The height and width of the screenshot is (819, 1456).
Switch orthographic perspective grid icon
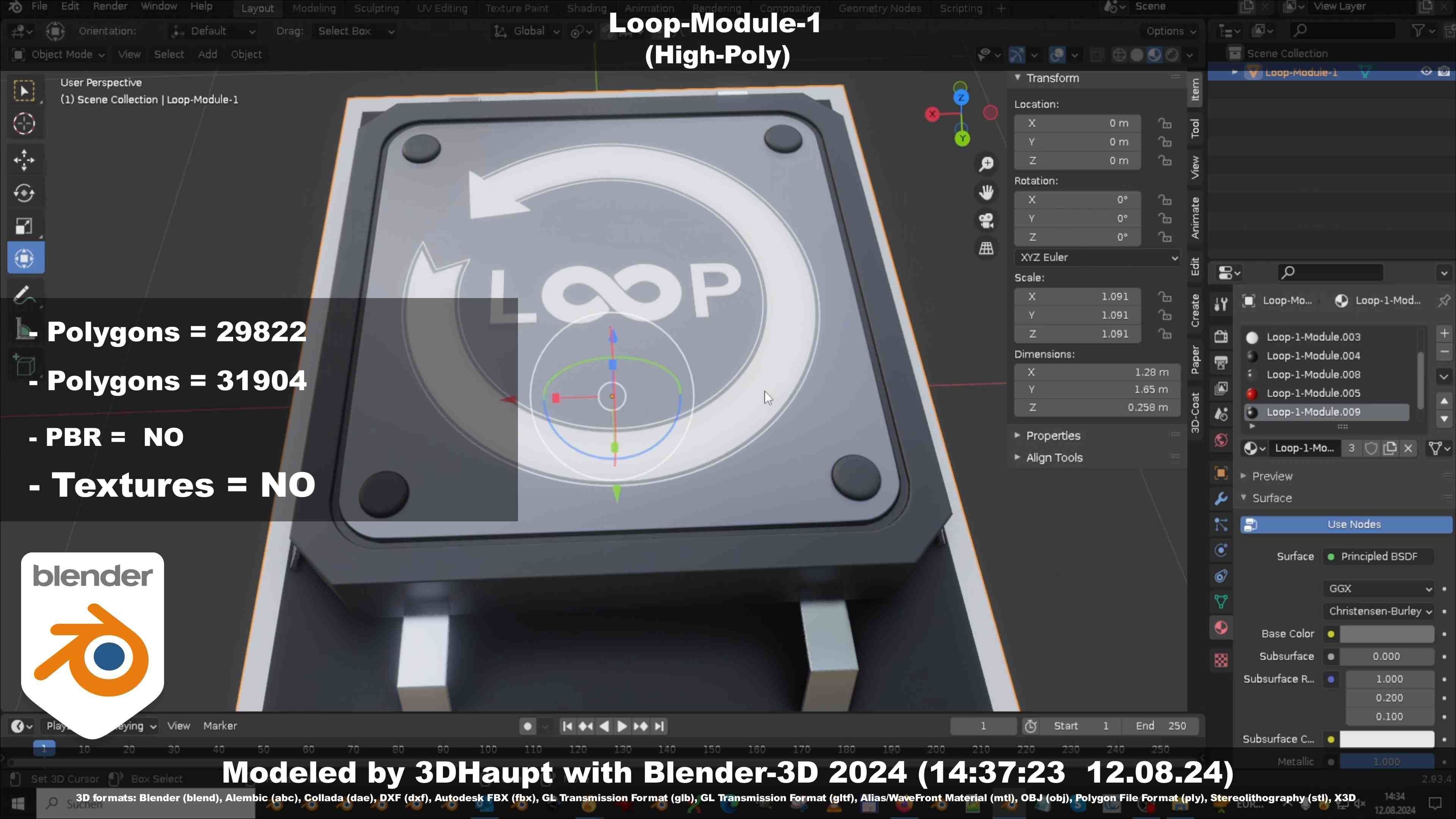(986, 248)
